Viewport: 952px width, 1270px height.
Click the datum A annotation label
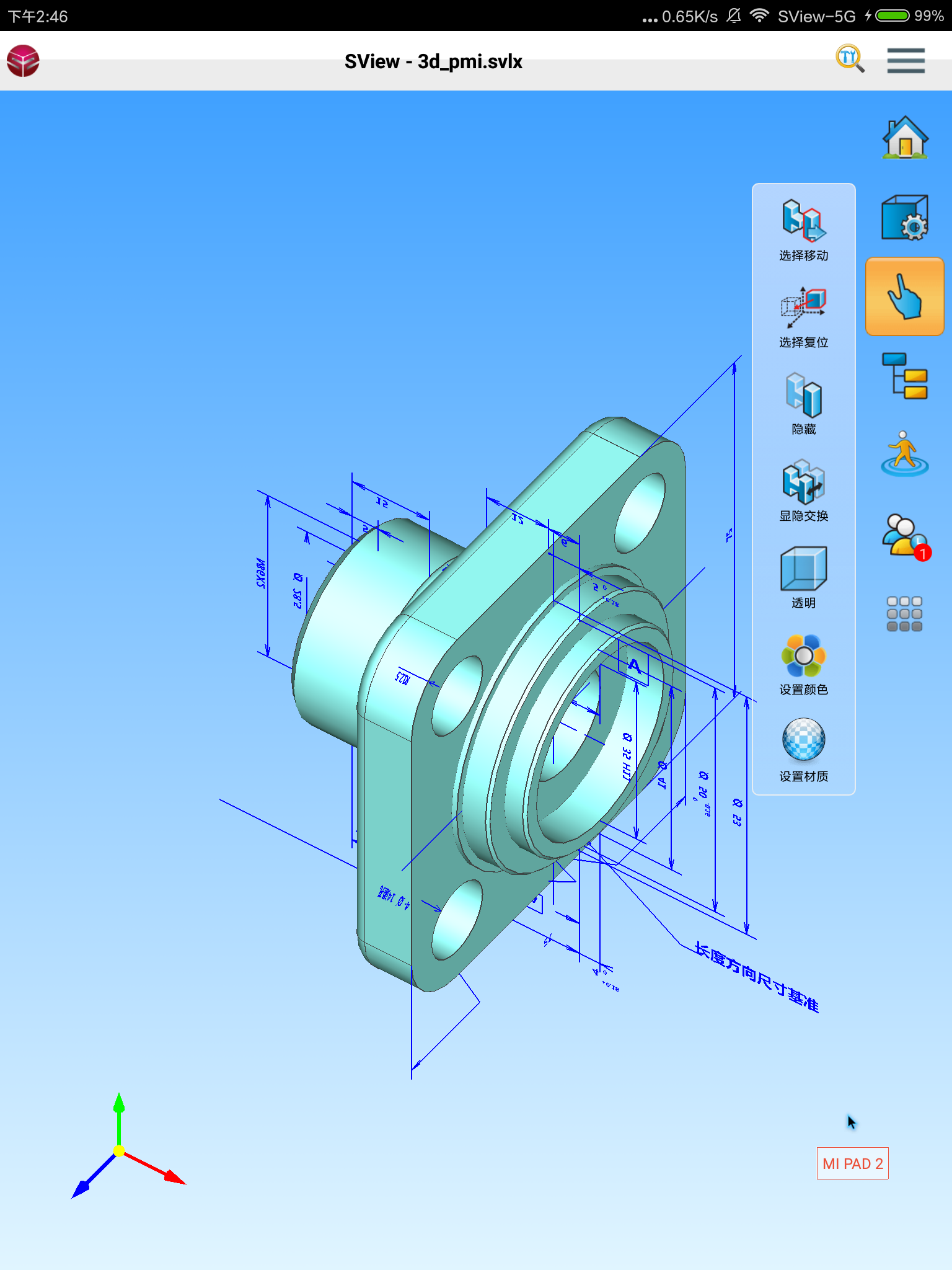pyautogui.click(x=633, y=667)
